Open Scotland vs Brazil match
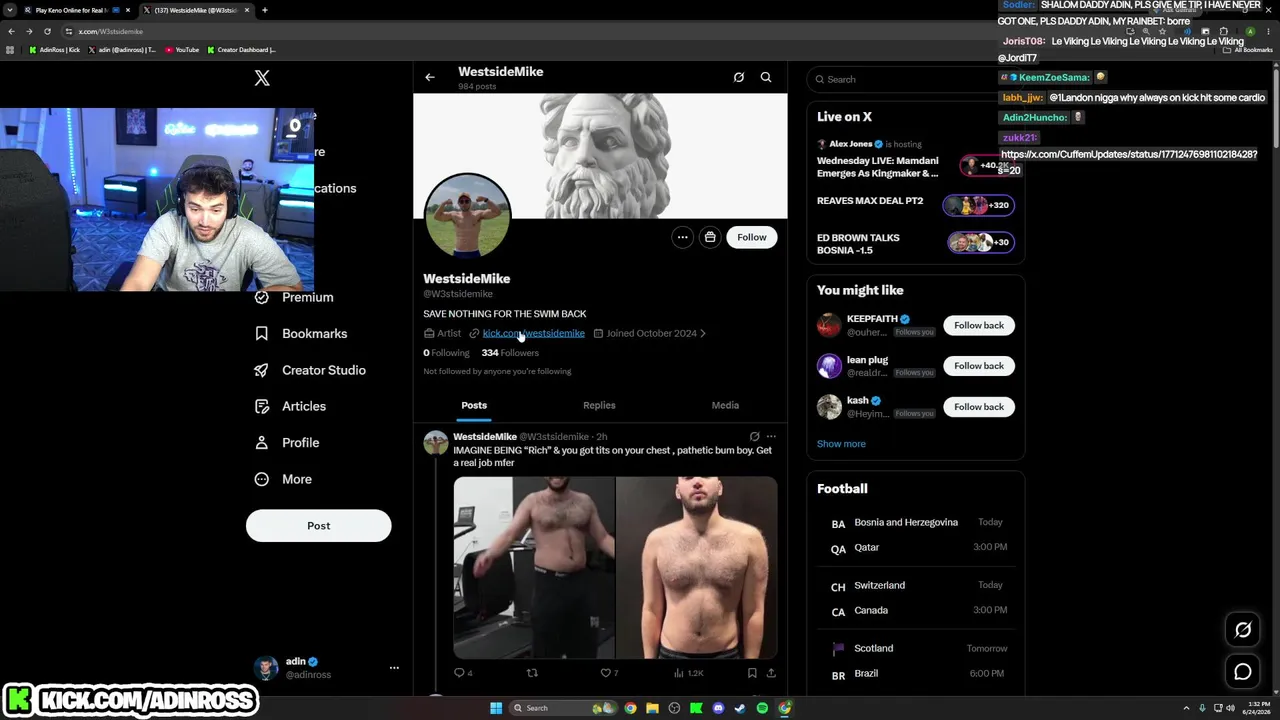Viewport: 1280px width, 720px height. [x=916, y=661]
